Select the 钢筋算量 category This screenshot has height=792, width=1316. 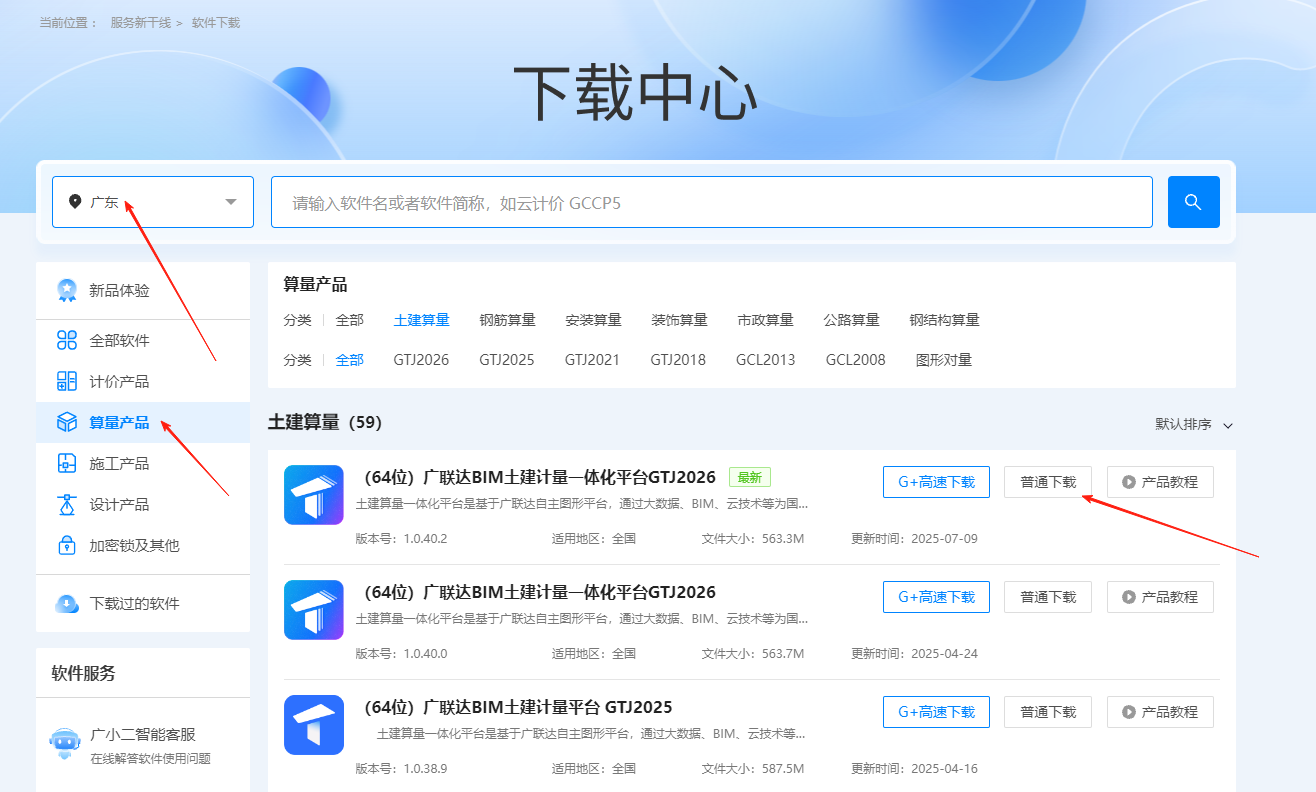pos(508,320)
